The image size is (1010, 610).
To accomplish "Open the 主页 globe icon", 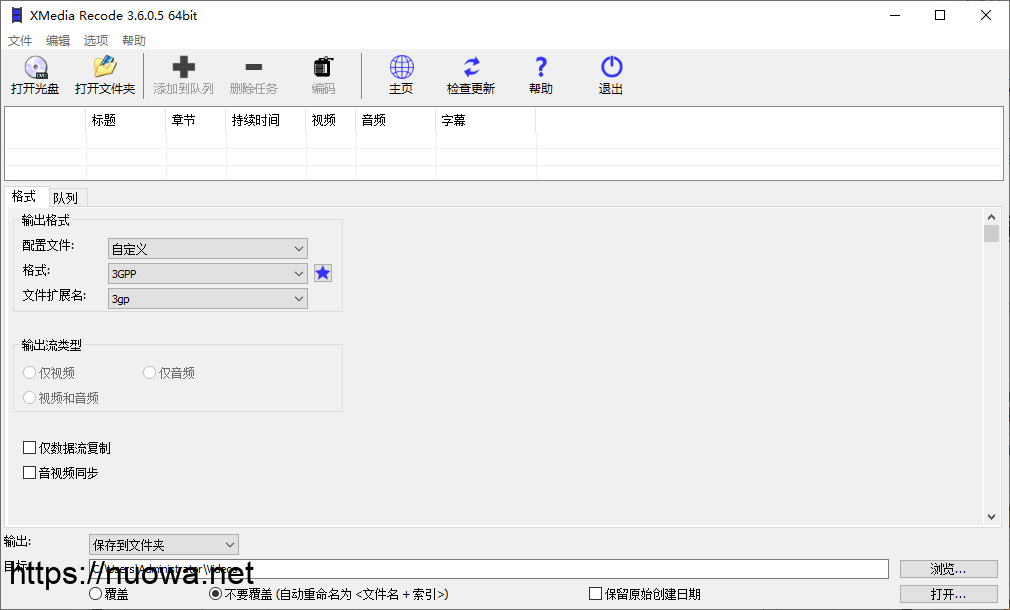I will coord(401,68).
